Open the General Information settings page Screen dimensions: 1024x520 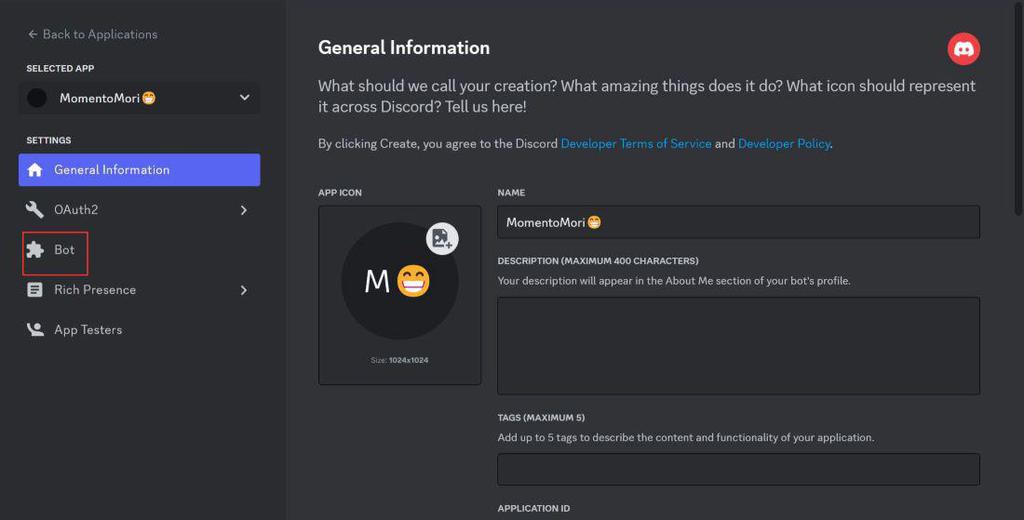tap(112, 170)
